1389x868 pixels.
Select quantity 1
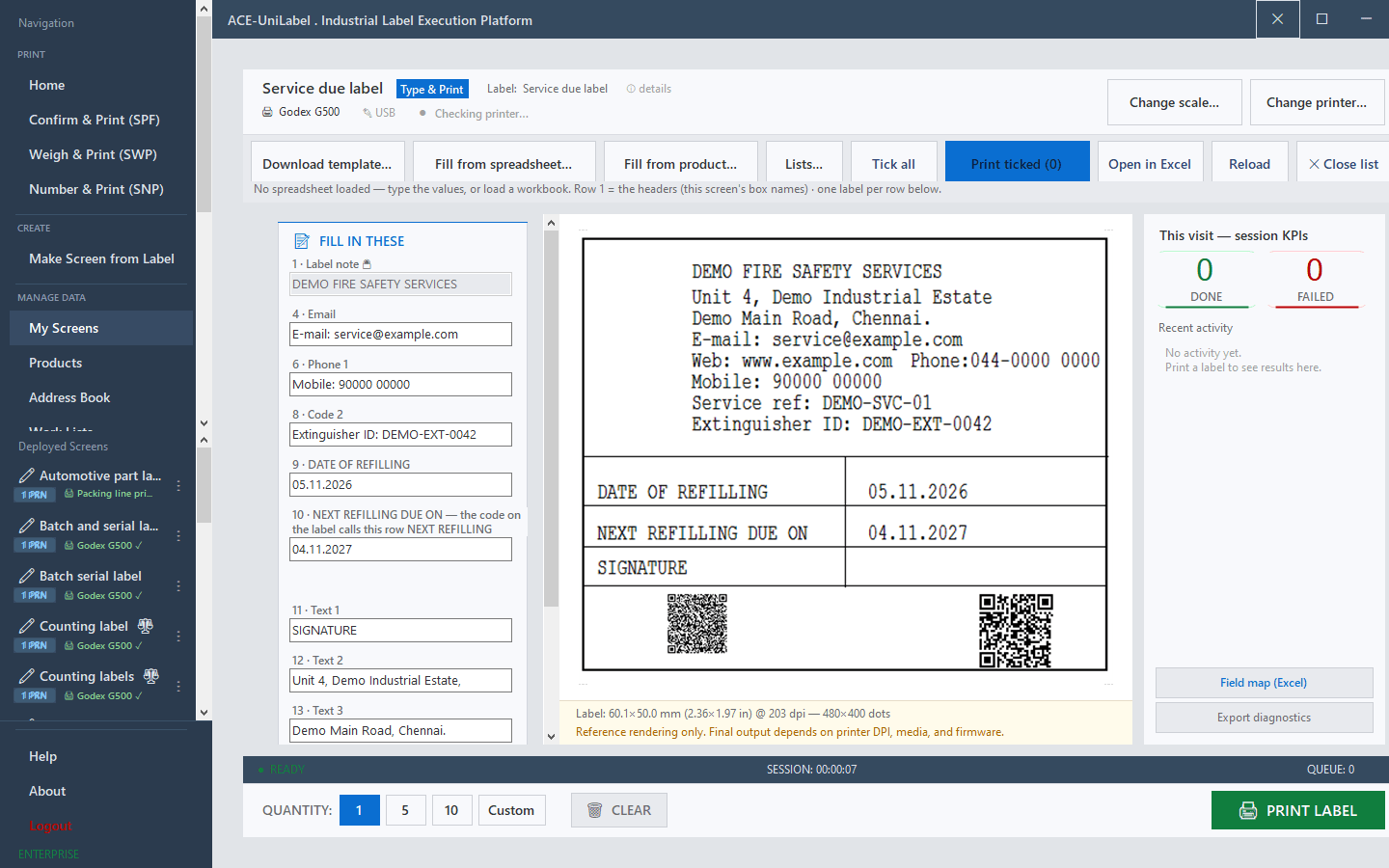click(359, 810)
